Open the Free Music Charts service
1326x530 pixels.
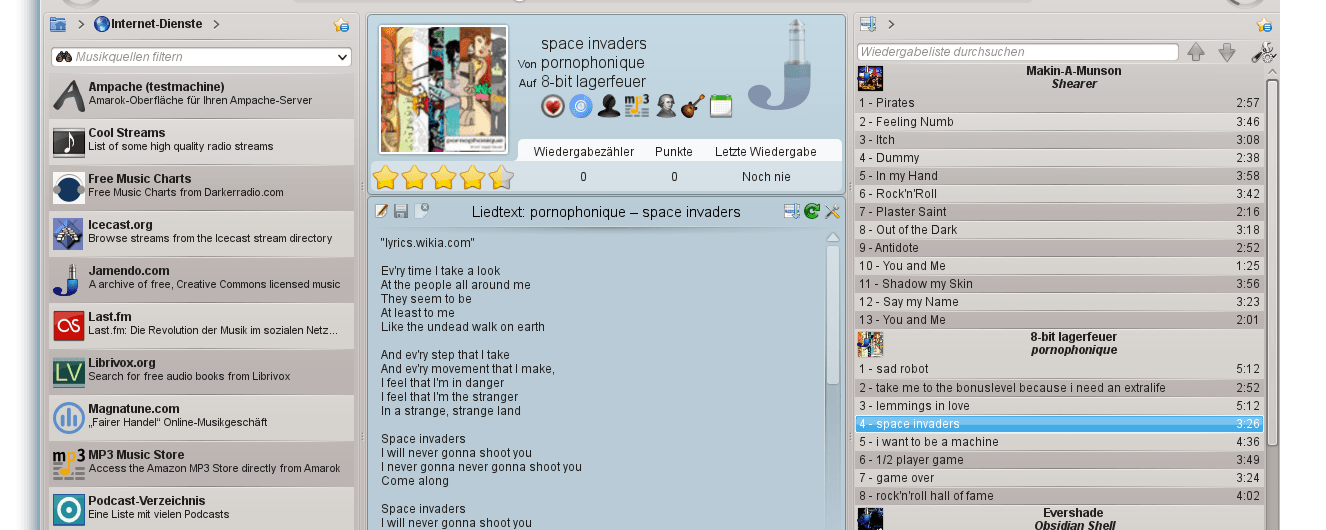[x=201, y=186]
